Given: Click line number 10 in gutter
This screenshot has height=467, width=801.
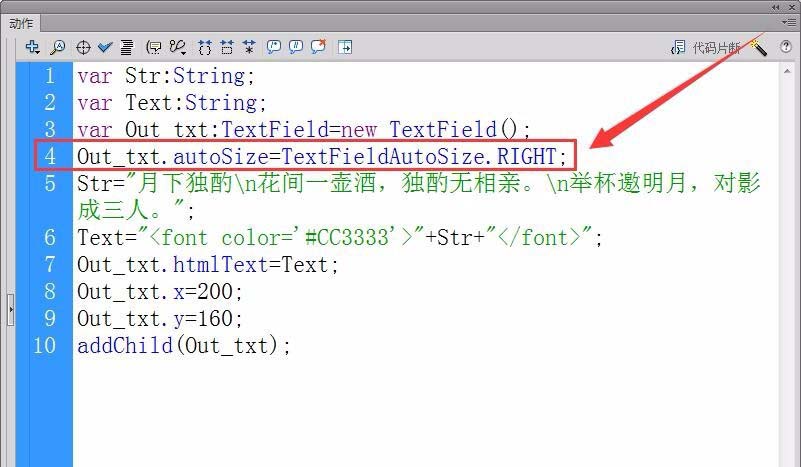Looking at the screenshot, I should pos(45,346).
